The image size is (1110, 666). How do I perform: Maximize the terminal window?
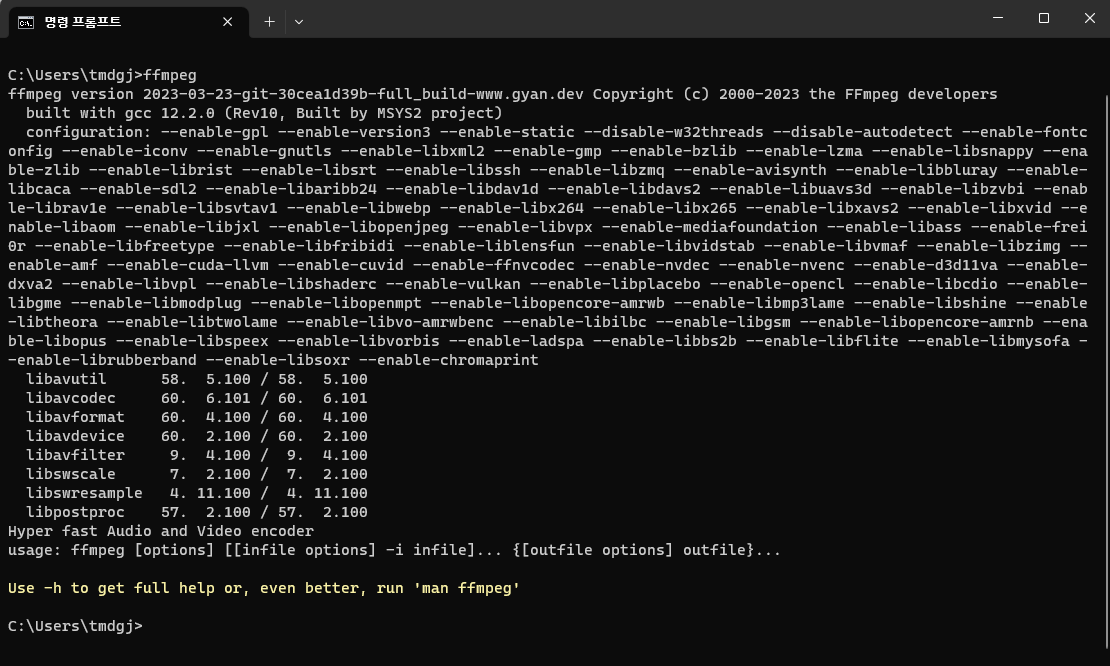point(1043,18)
